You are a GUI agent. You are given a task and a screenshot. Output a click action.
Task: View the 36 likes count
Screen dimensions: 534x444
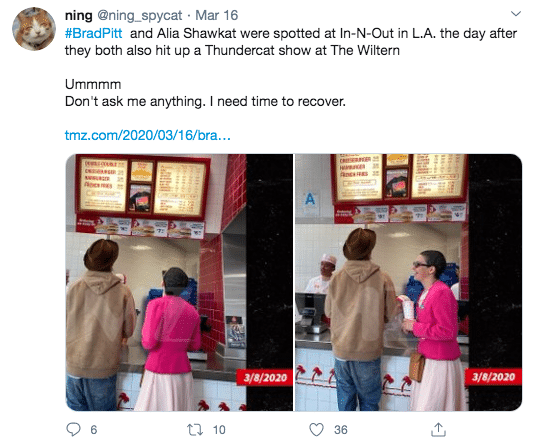tap(341, 430)
